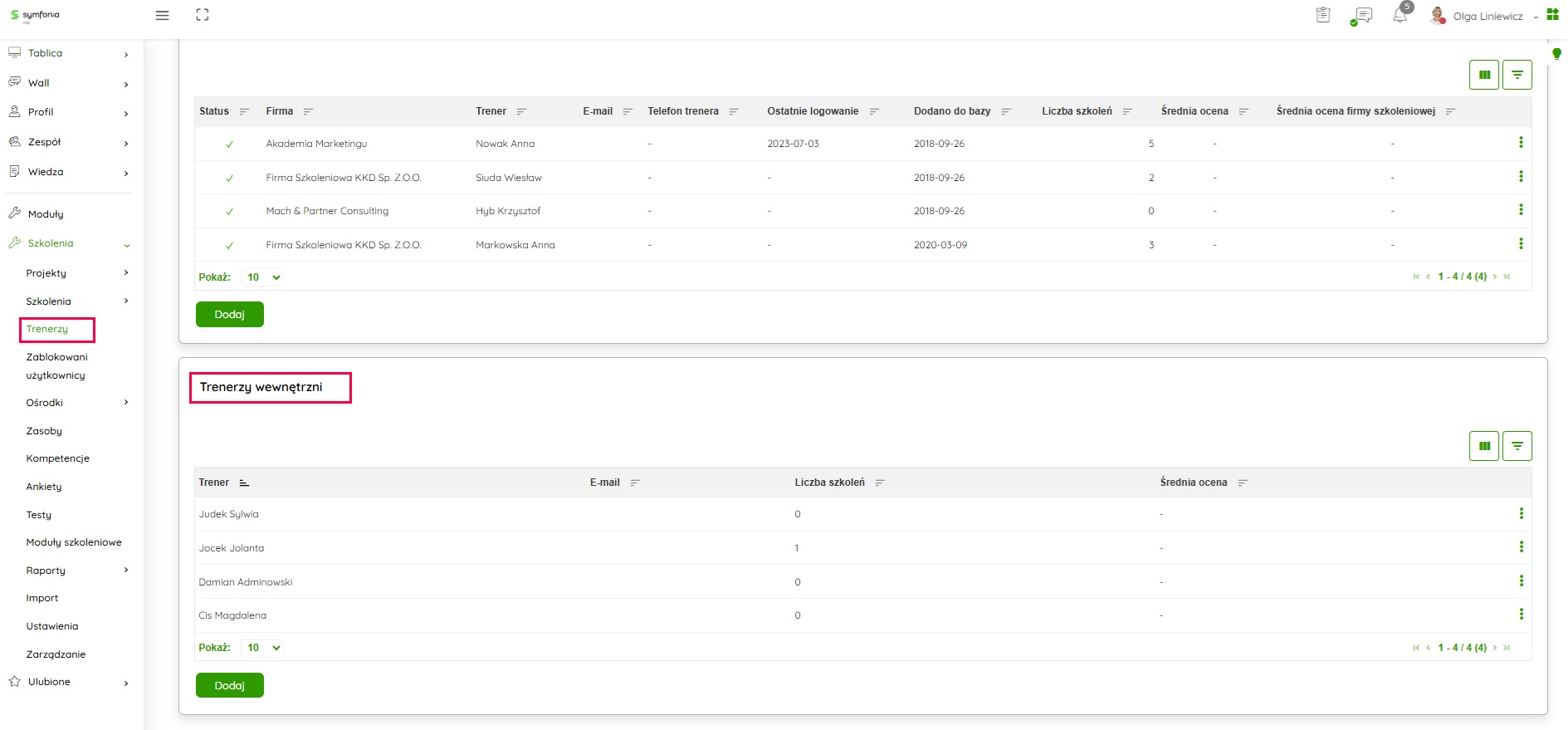Sort the table by the Firma column
The width and height of the screenshot is (1568, 730).
pos(308,111)
